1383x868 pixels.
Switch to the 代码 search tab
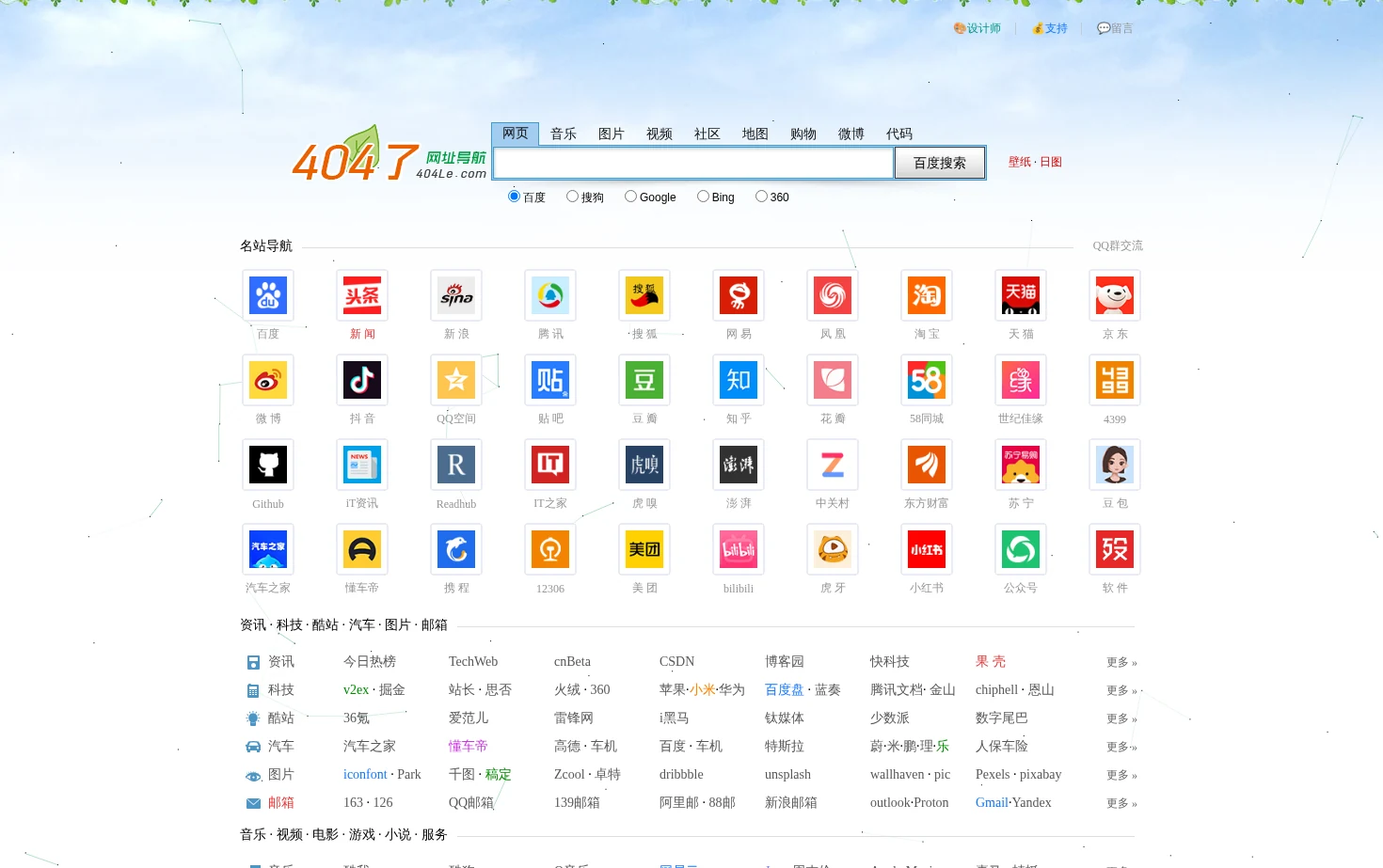click(899, 134)
